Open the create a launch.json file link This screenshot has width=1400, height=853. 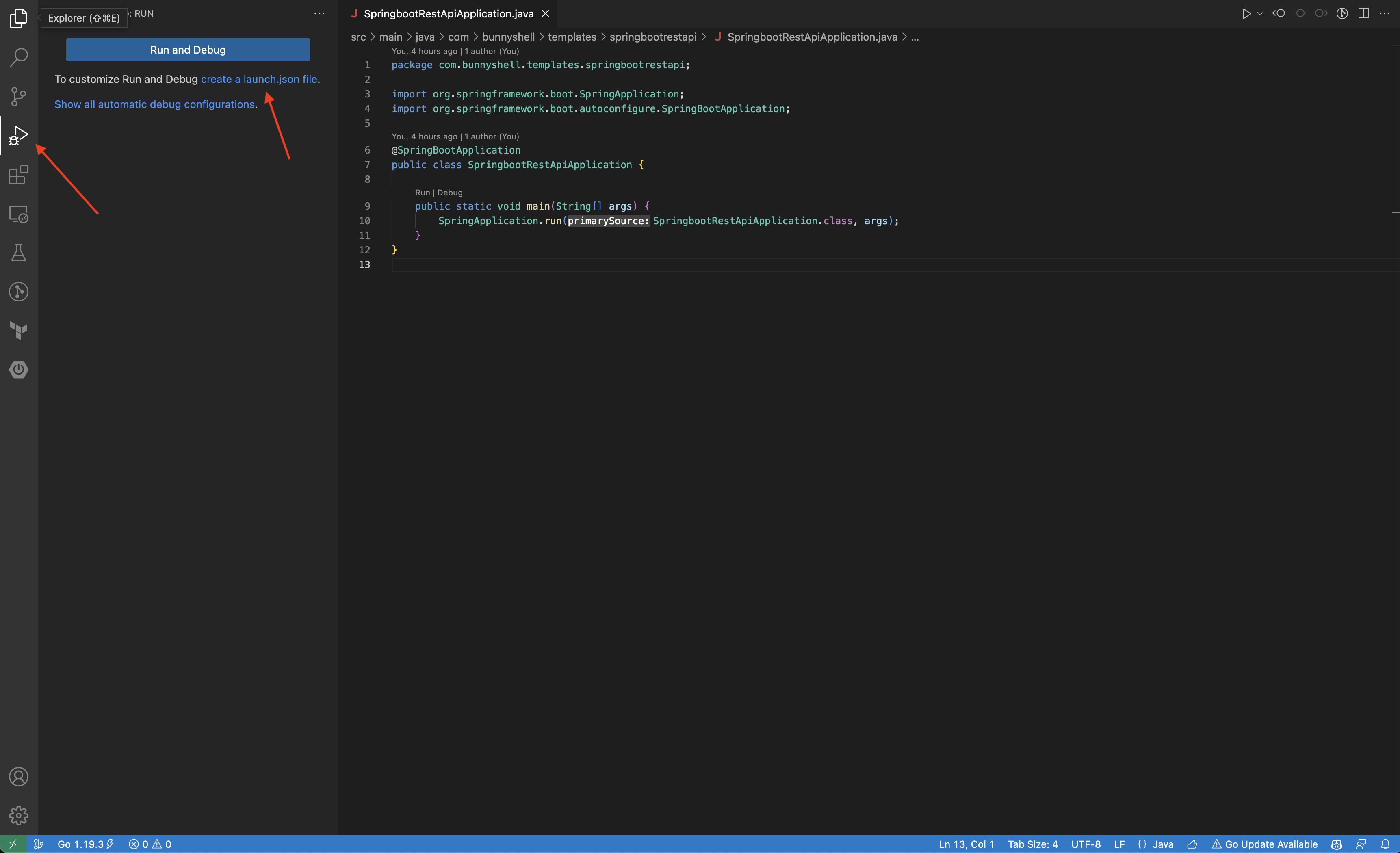259,79
